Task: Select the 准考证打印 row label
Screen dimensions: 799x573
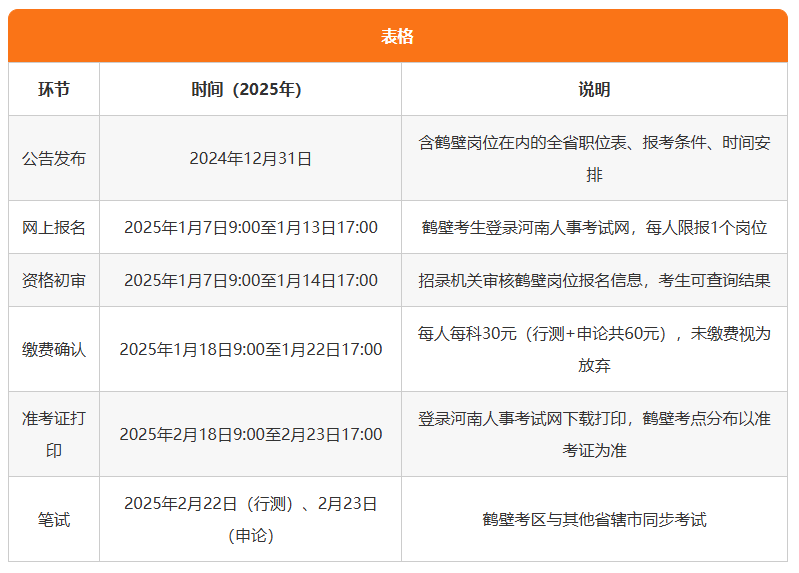Action: click(54, 434)
